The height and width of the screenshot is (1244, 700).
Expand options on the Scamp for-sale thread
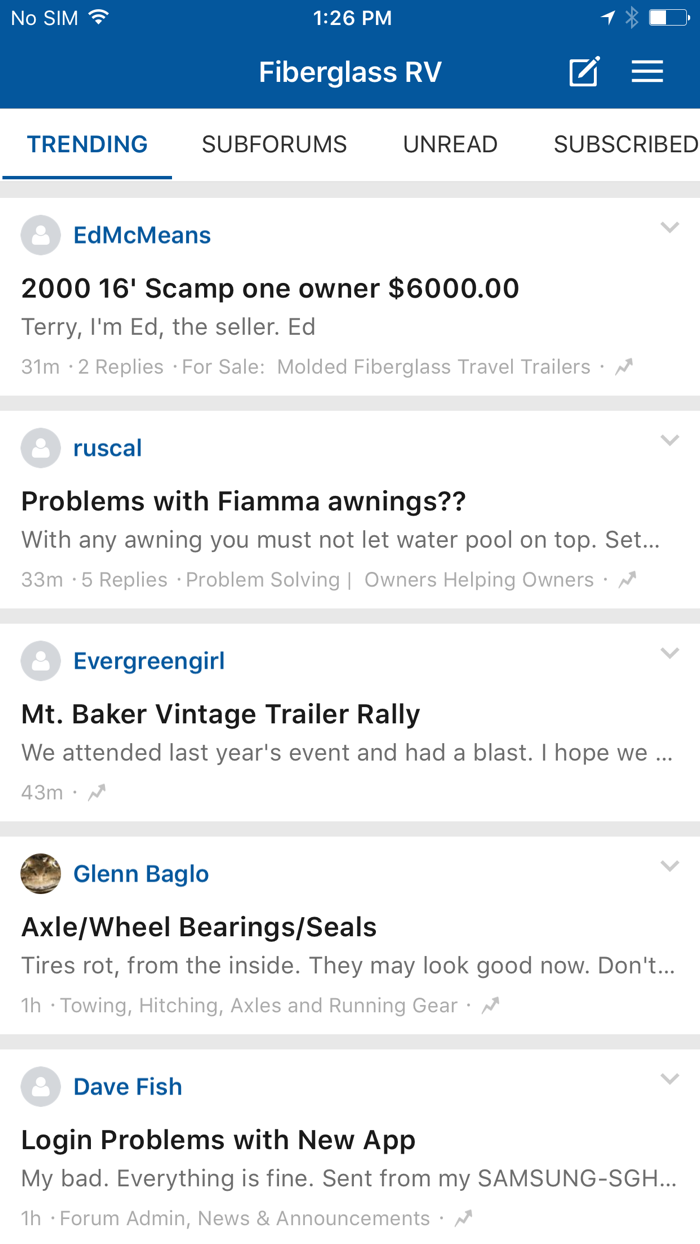669,228
